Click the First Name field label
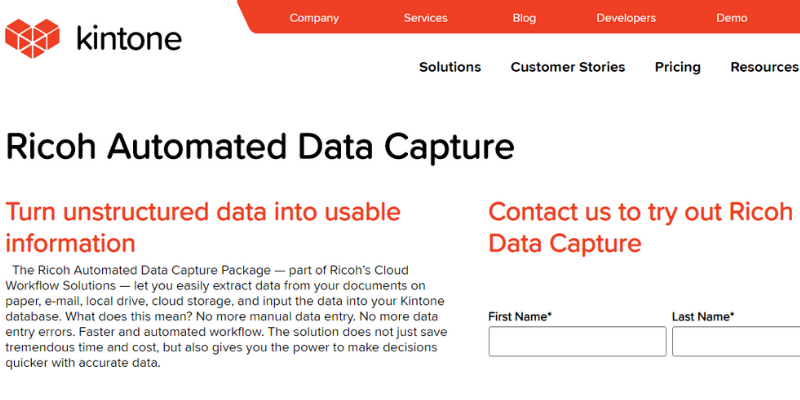The image size is (800, 400). (520, 316)
